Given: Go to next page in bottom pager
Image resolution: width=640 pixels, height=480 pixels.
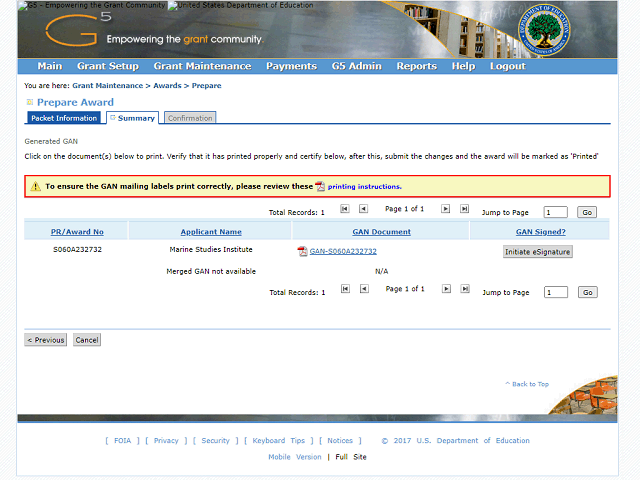Looking at the screenshot, I should pos(447,289).
